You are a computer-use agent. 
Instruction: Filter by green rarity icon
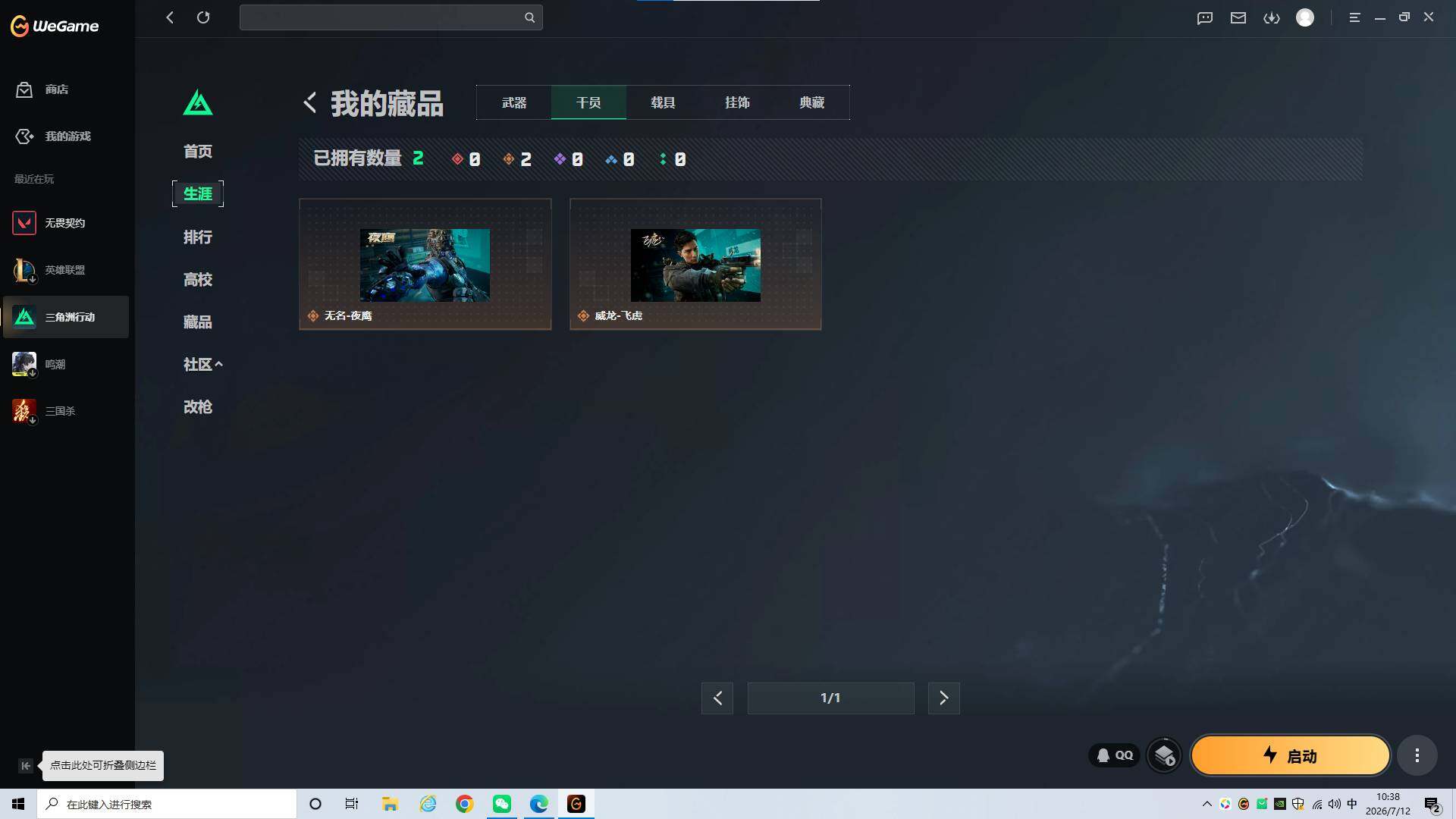click(x=663, y=159)
